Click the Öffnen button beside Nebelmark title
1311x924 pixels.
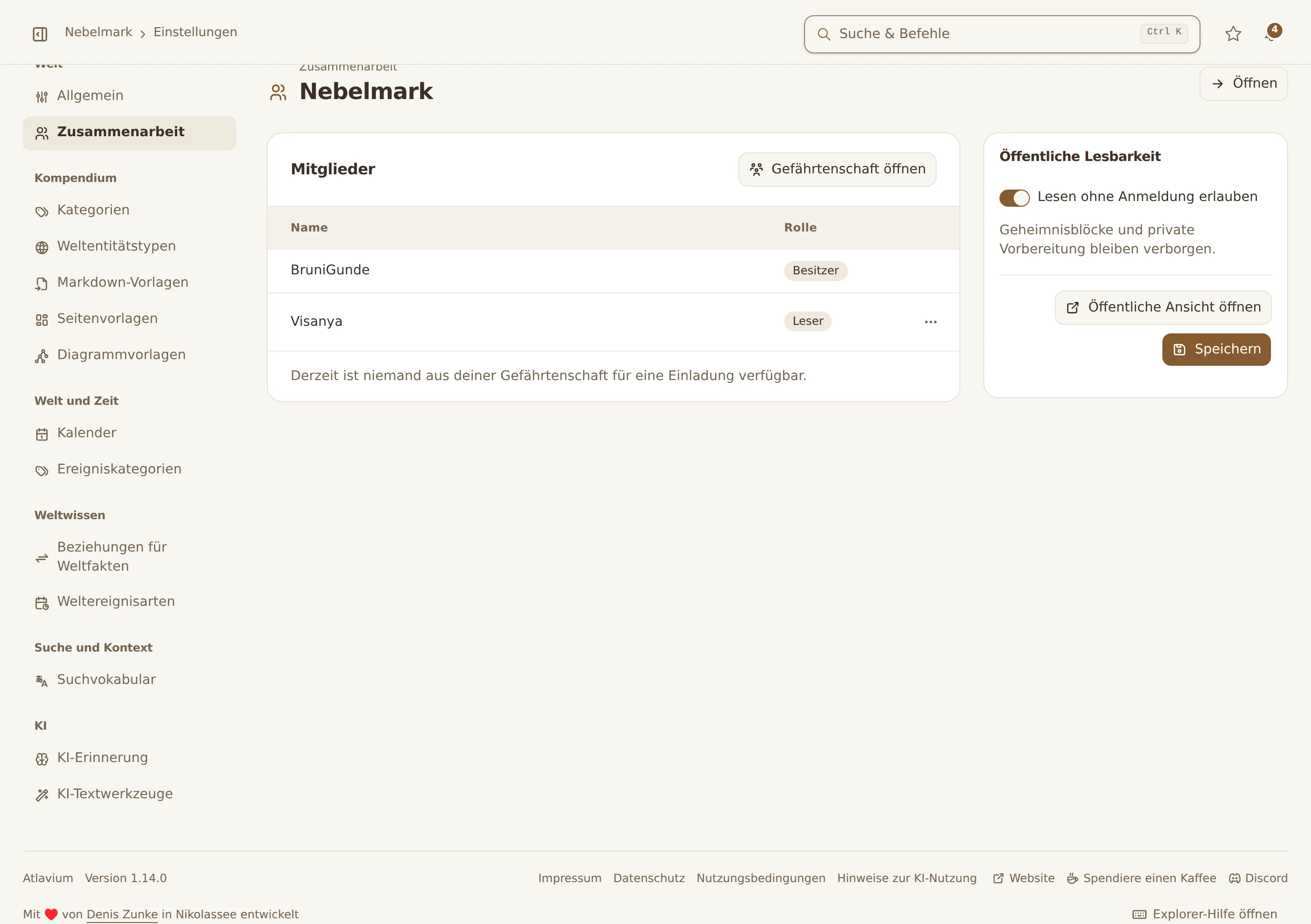pyautogui.click(x=1243, y=84)
